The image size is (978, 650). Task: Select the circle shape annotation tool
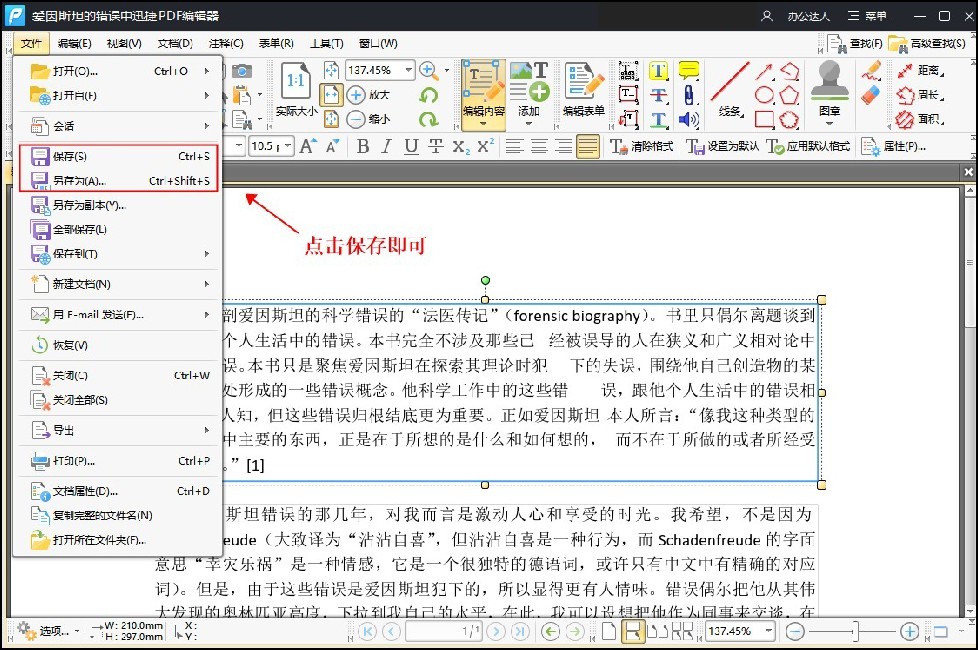click(764, 94)
